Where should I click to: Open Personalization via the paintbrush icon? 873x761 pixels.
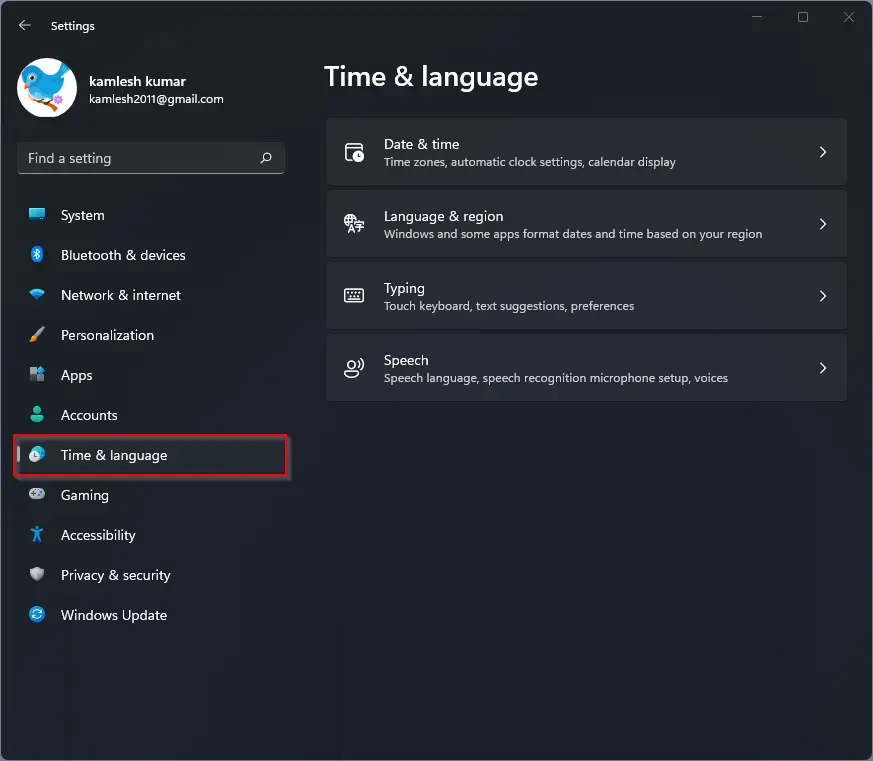(37, 335)
